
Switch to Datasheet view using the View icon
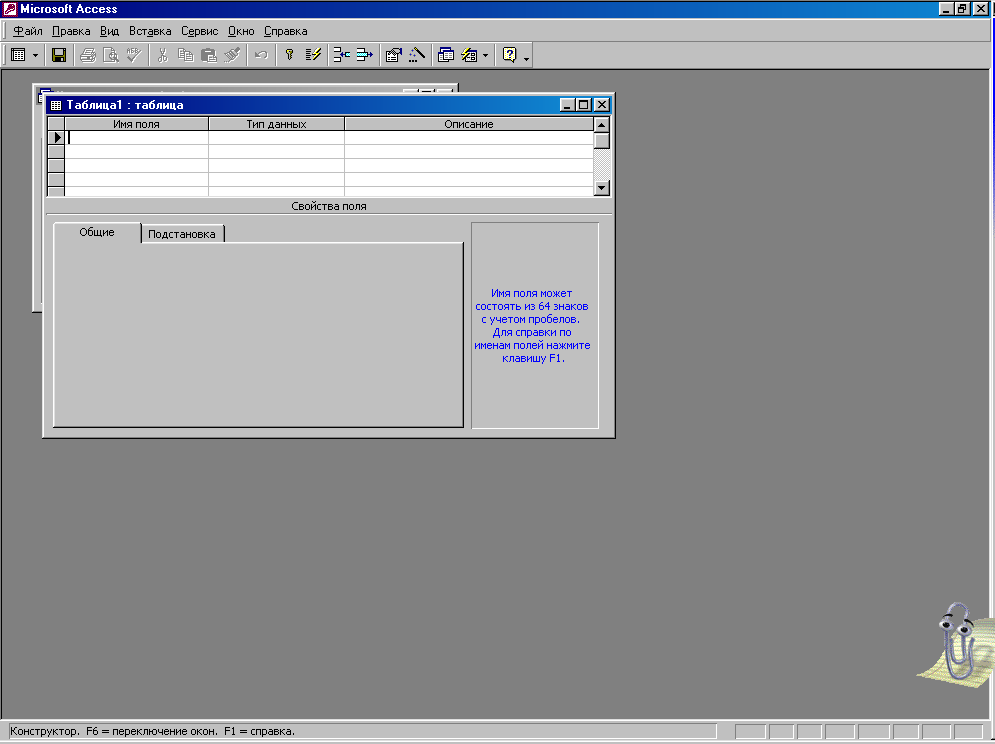pos(18,55)
